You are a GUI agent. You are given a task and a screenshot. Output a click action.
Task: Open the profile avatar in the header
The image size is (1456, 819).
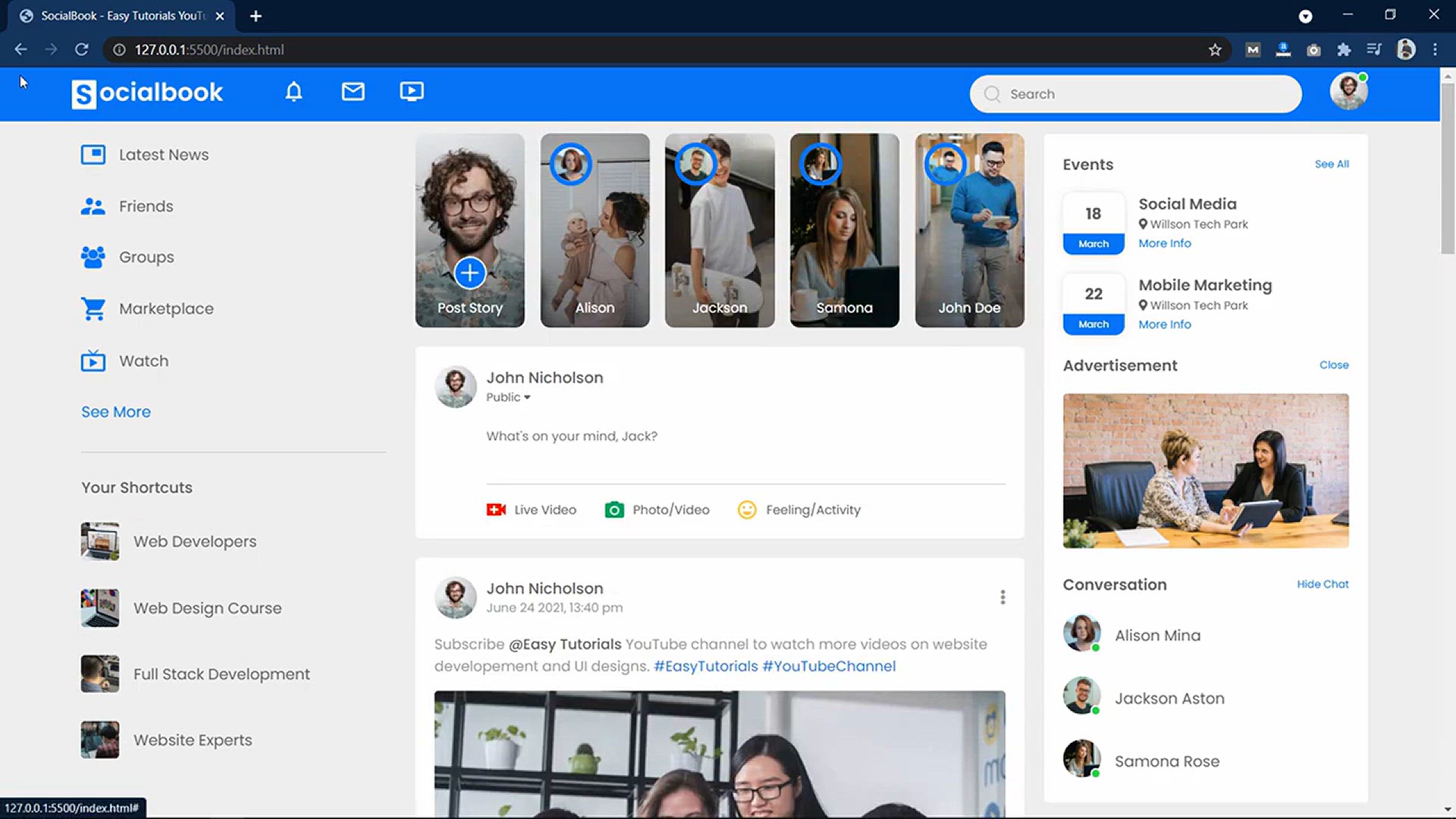(1348, 92)
